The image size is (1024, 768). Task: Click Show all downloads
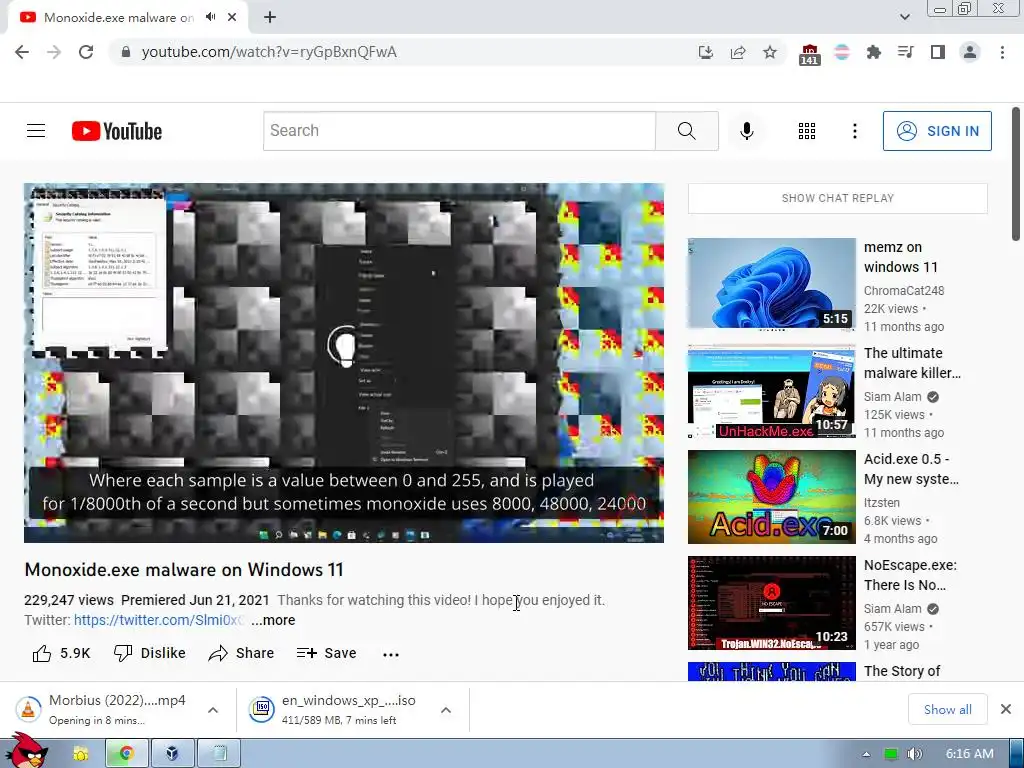pyautogui.click(x=948, y=709)
